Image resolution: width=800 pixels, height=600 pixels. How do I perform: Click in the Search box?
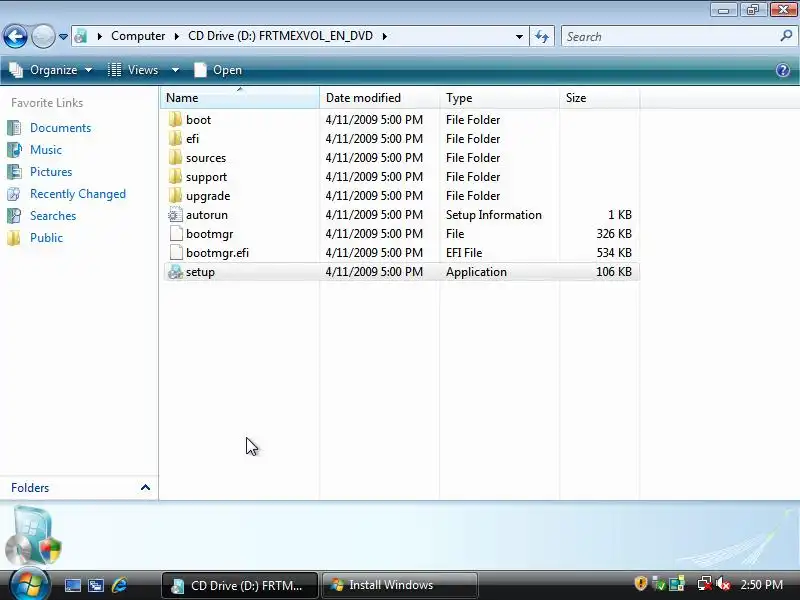[x=671, y=37]
